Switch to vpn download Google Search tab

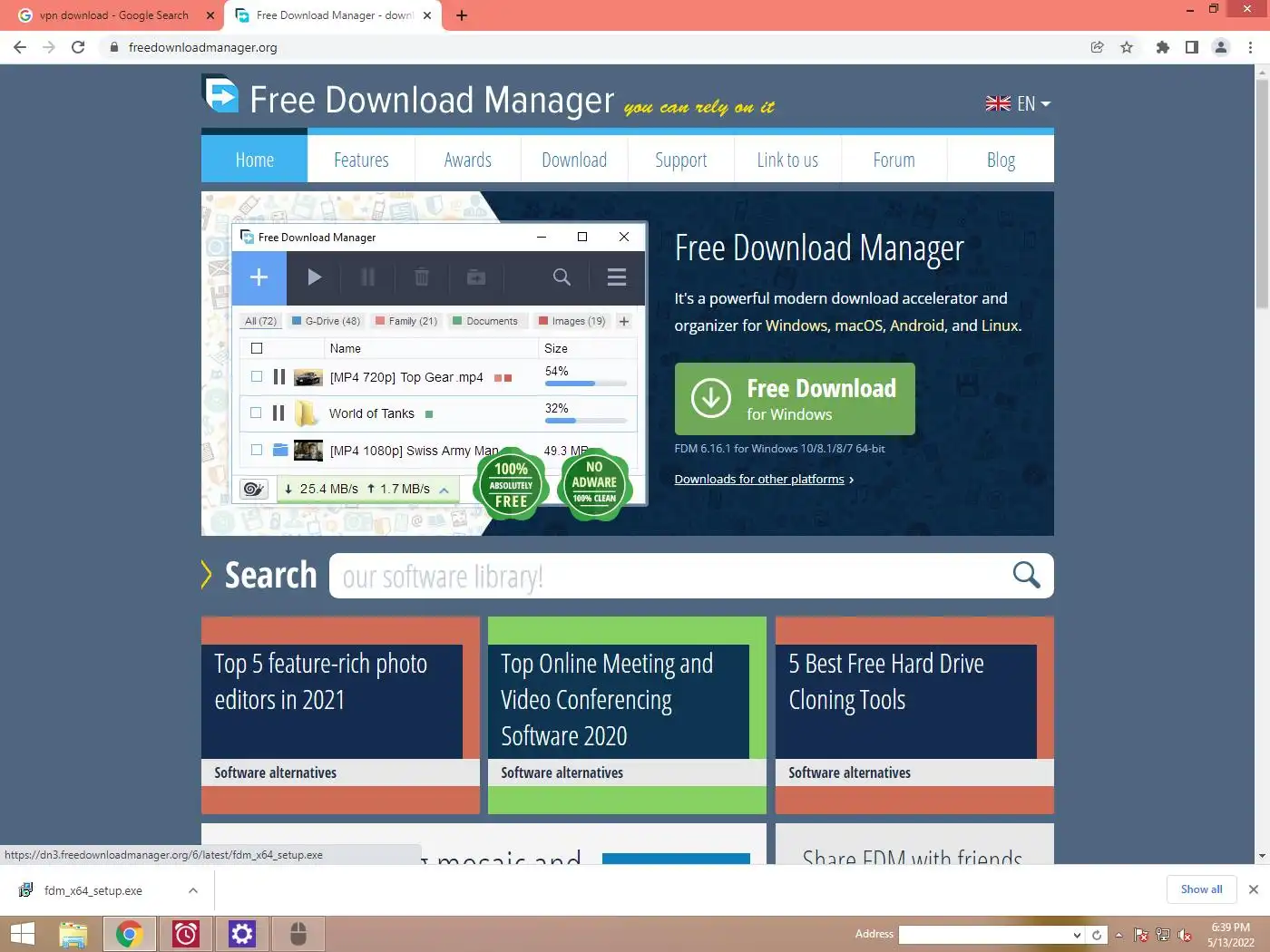pos(113,15)
